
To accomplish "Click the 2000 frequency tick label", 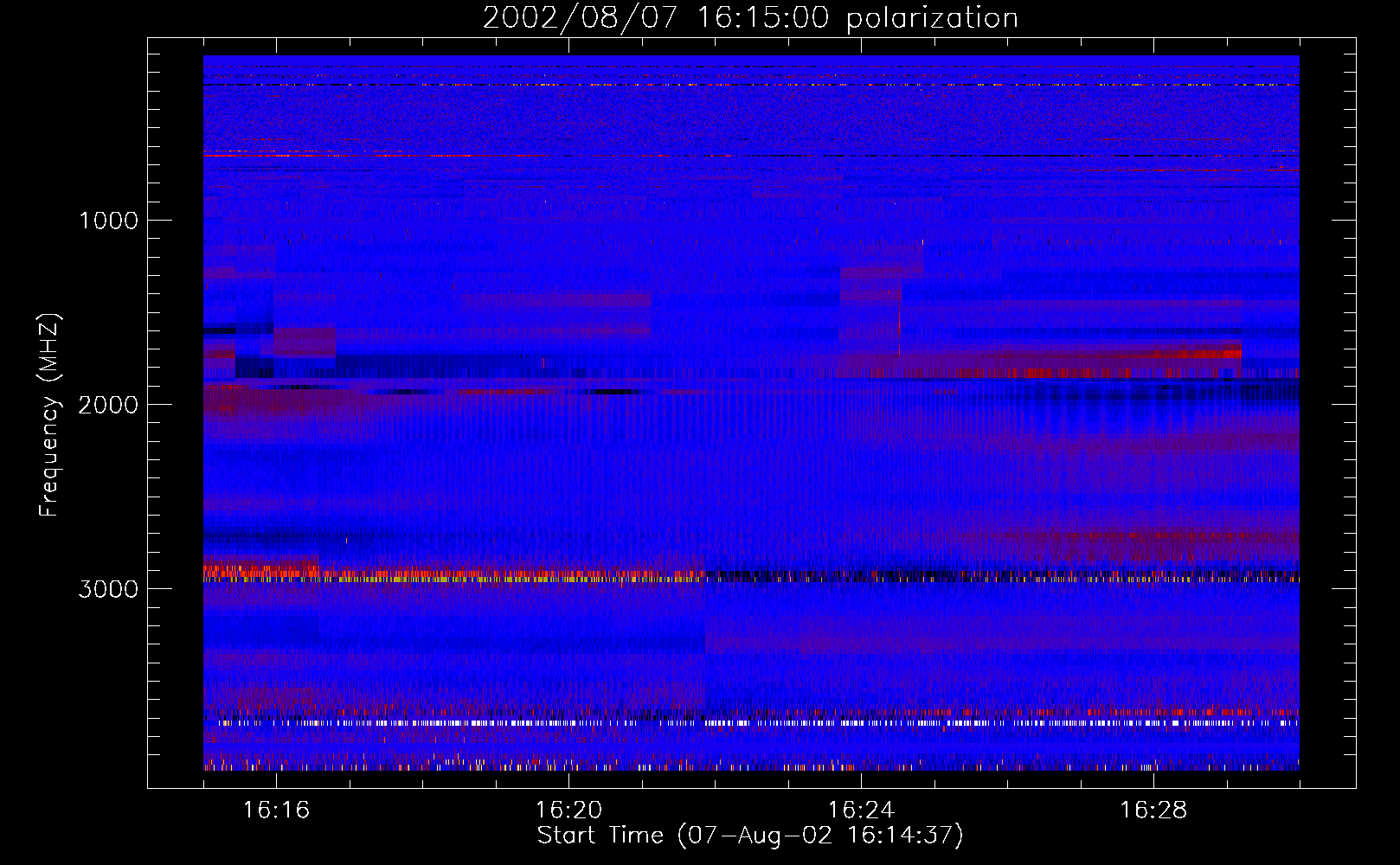I will coord(108,405).
